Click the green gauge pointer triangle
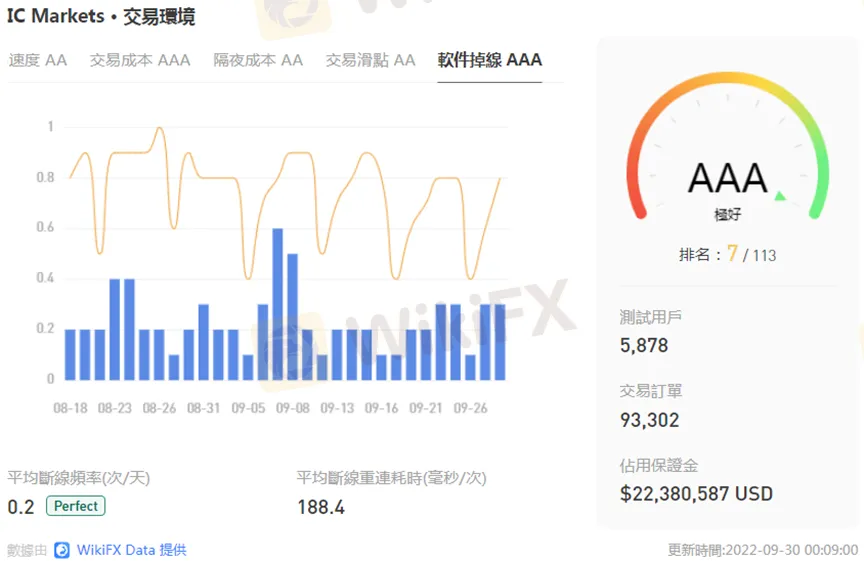Viewport: 864px width, 561px height. pos(780,196)
